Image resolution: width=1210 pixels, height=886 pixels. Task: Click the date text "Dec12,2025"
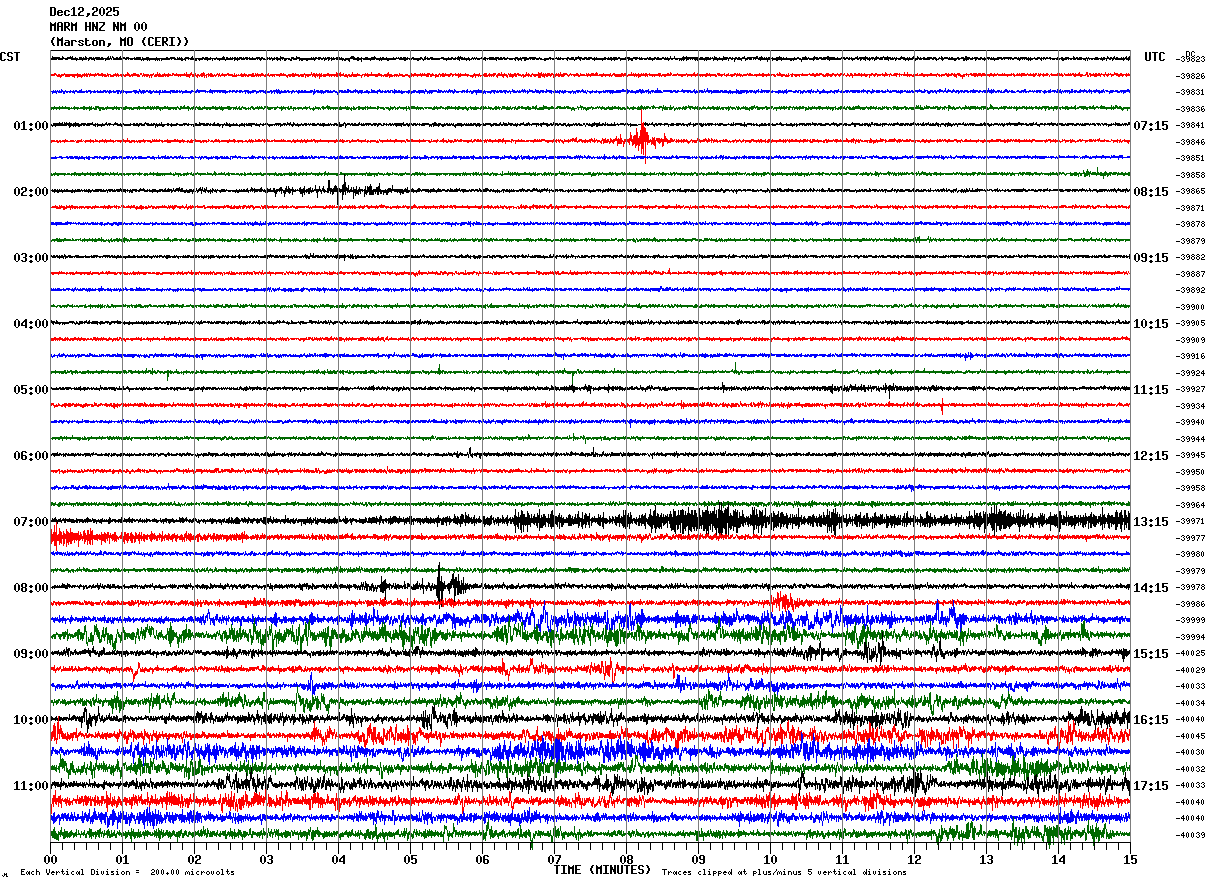point(84,12)
